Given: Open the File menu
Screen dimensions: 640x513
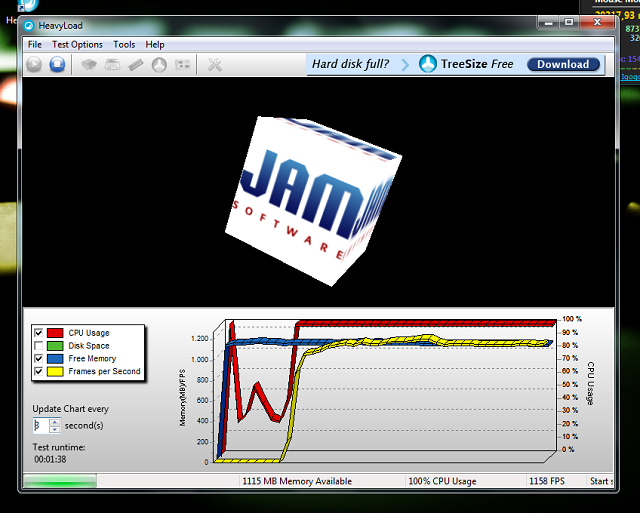Looking at the screenshot, I should tap(35, 44).
